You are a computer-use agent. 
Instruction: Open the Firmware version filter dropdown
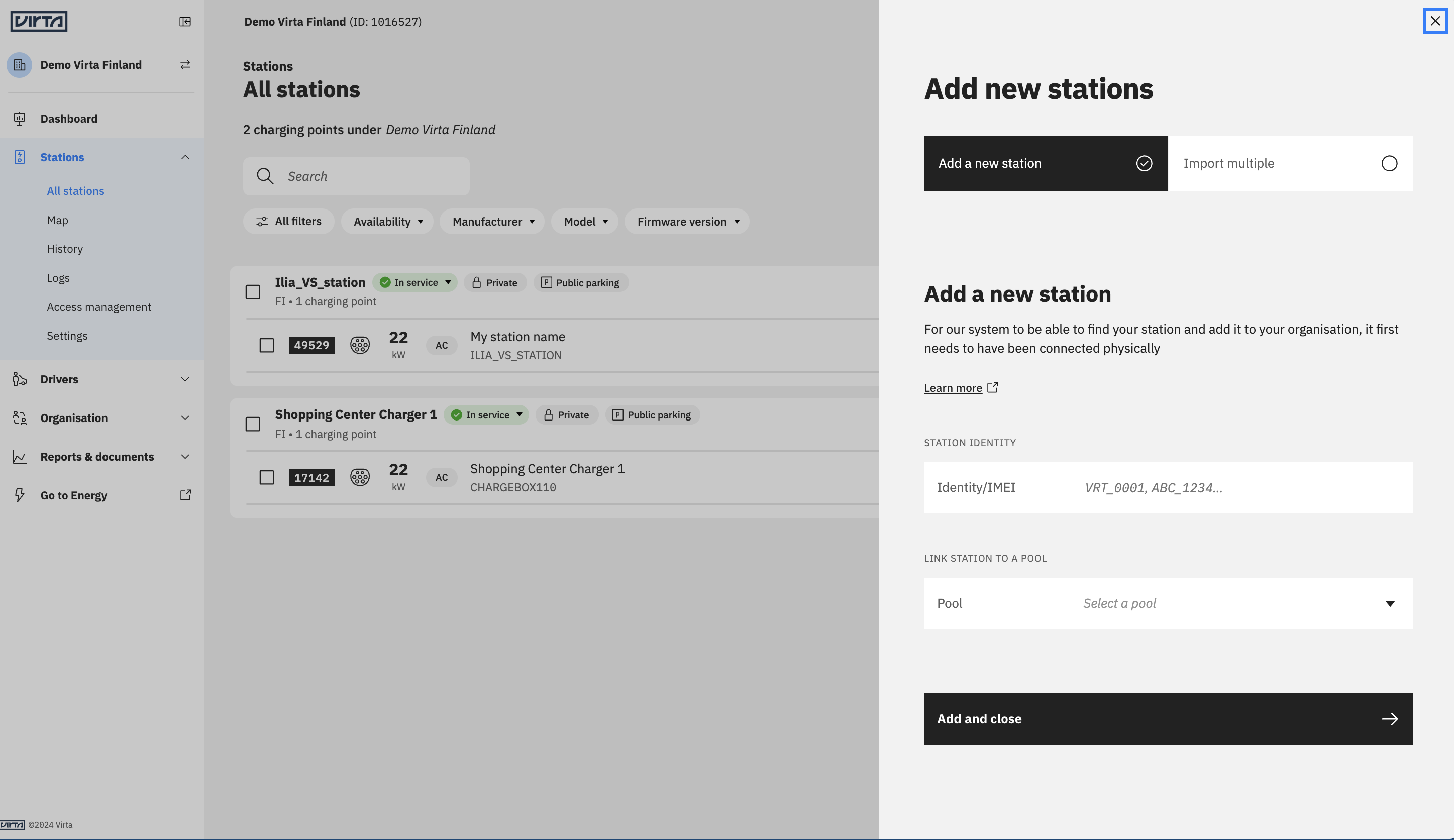(687, 222)
